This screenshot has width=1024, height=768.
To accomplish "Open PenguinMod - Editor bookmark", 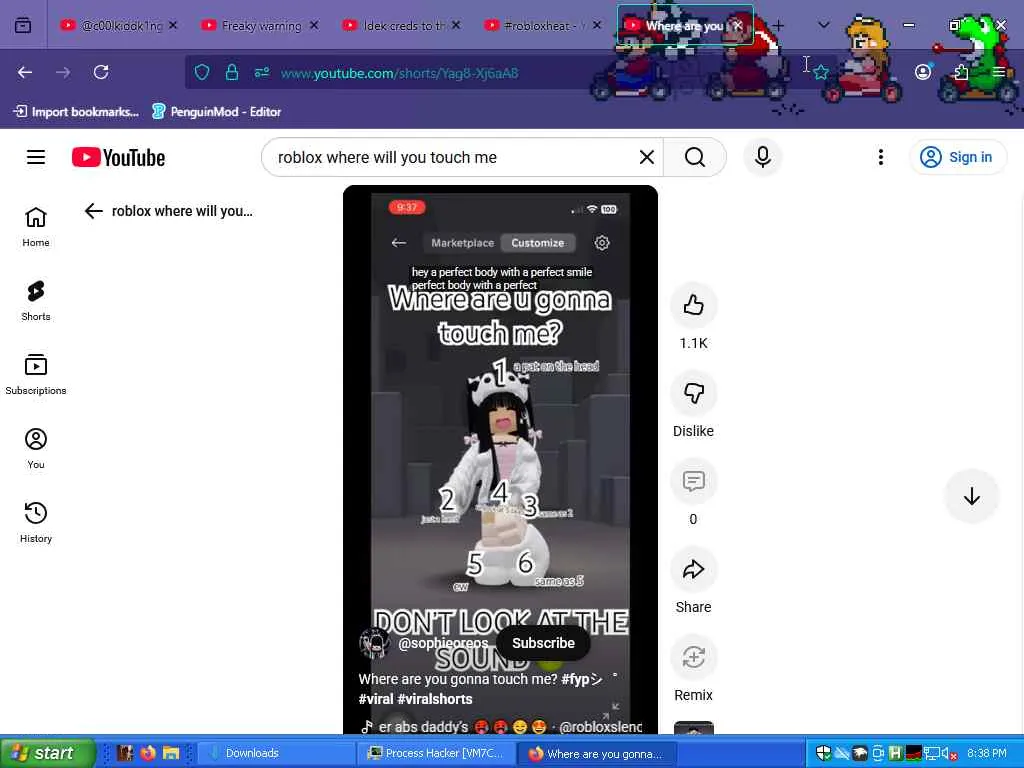I will point(216,112).
